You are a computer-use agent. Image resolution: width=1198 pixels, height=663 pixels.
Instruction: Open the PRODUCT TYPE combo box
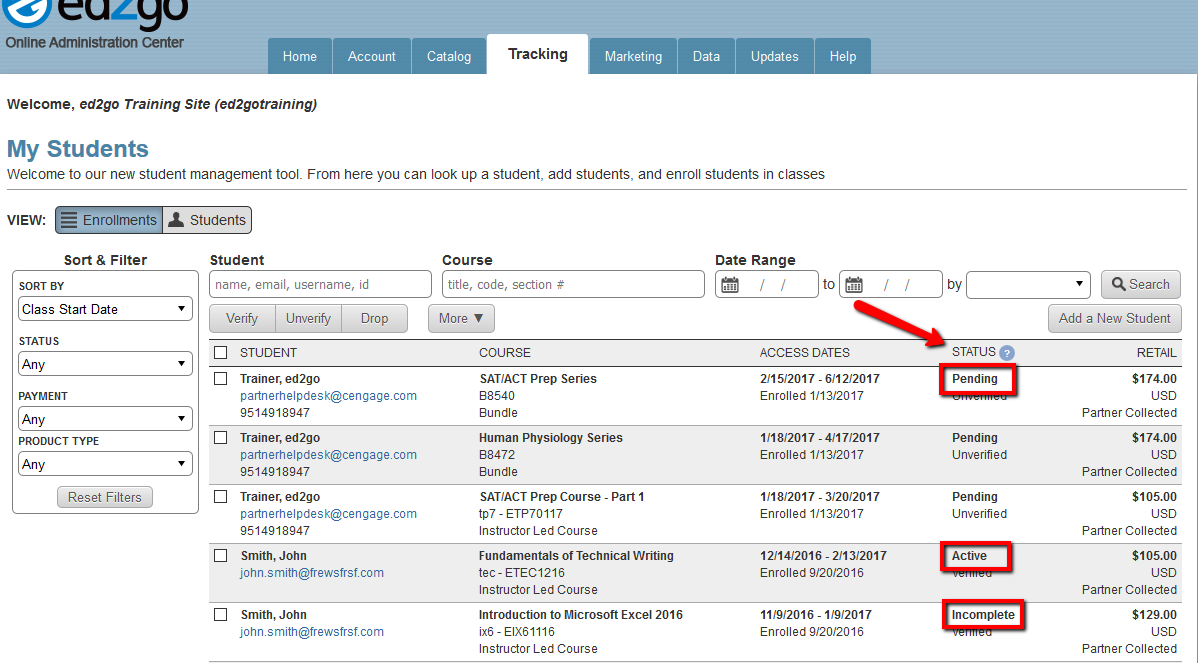[104, 463]
